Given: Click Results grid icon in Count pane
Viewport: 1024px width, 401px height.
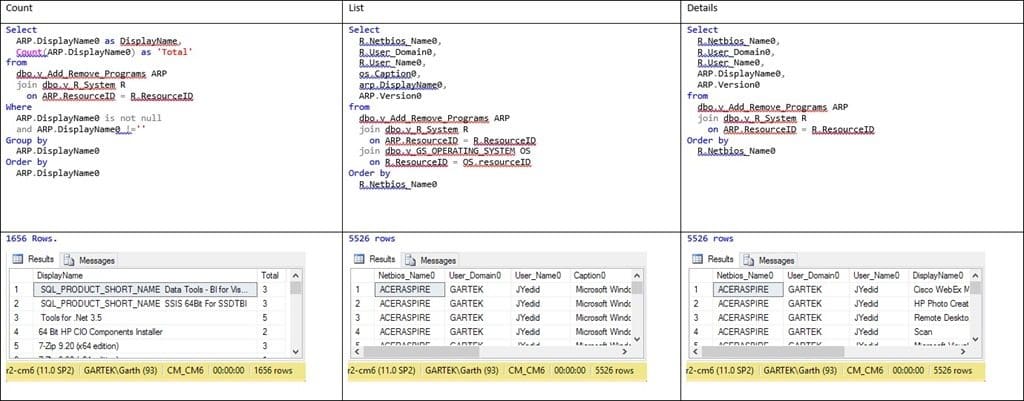Looking at the screenshot, I should (x=18, y=259).
